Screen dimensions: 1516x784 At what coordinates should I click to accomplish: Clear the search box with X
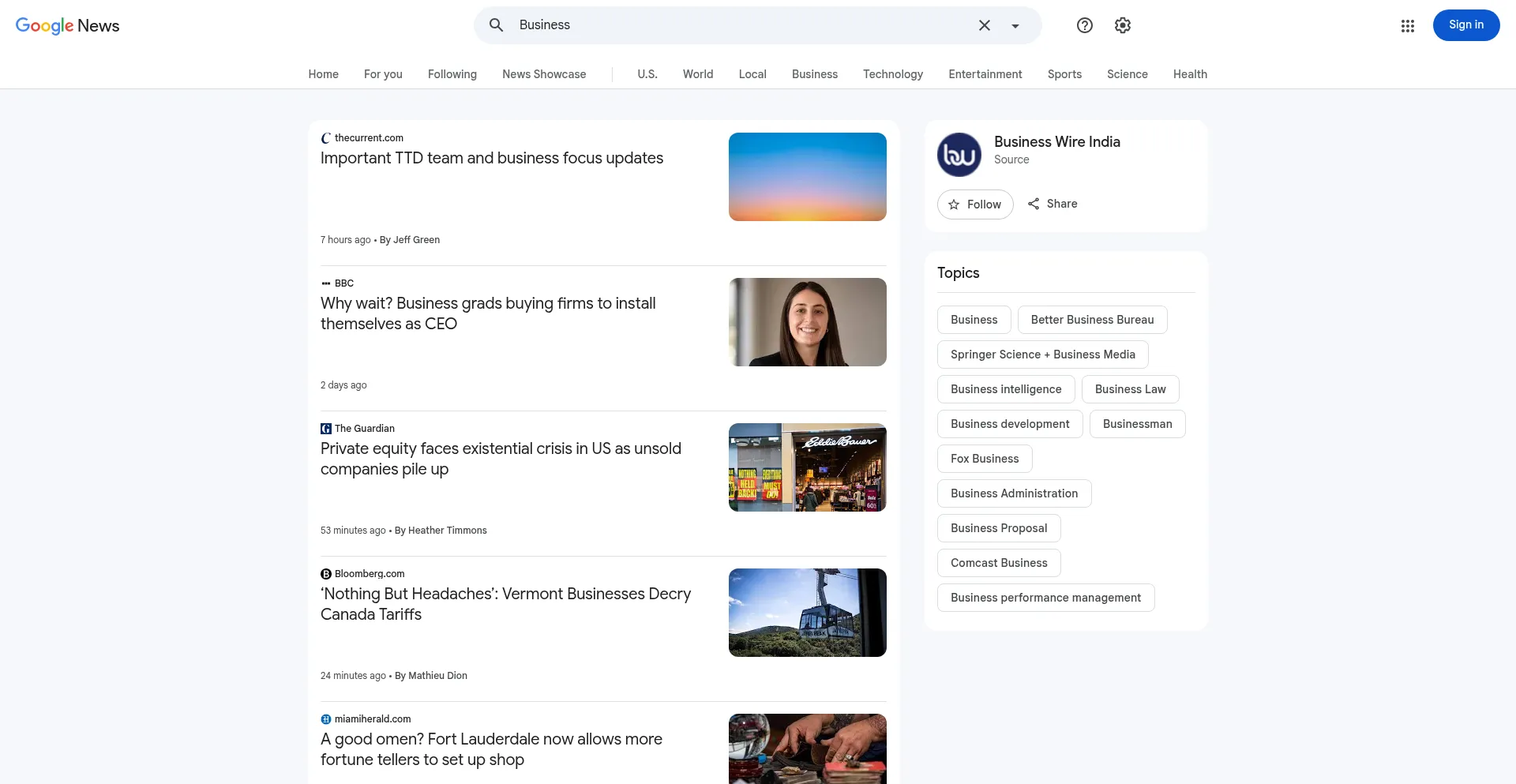[x=985, y=25]
